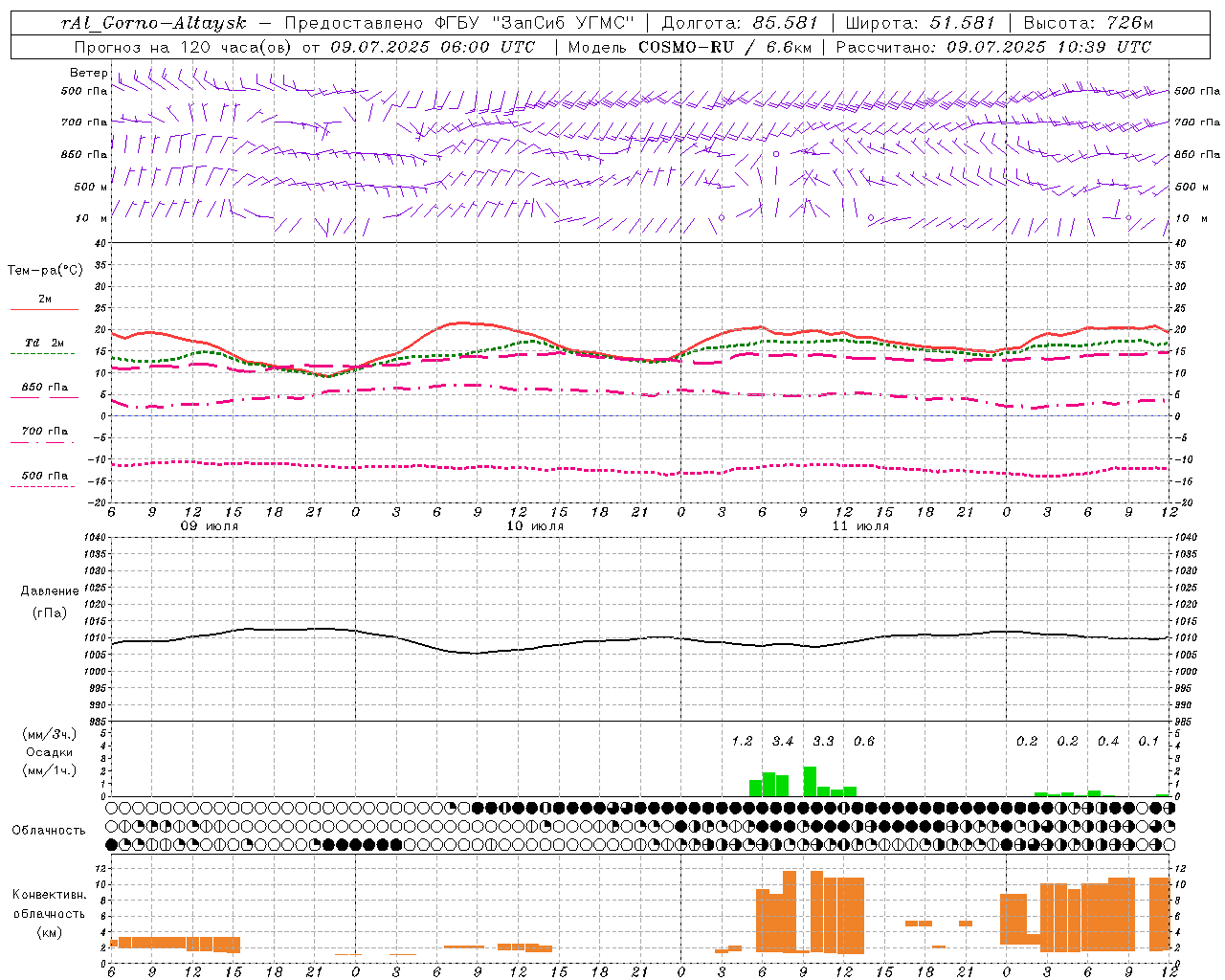
Task: Click the station title rAl_Gorno-Altaysk
Action: point(154,23)
